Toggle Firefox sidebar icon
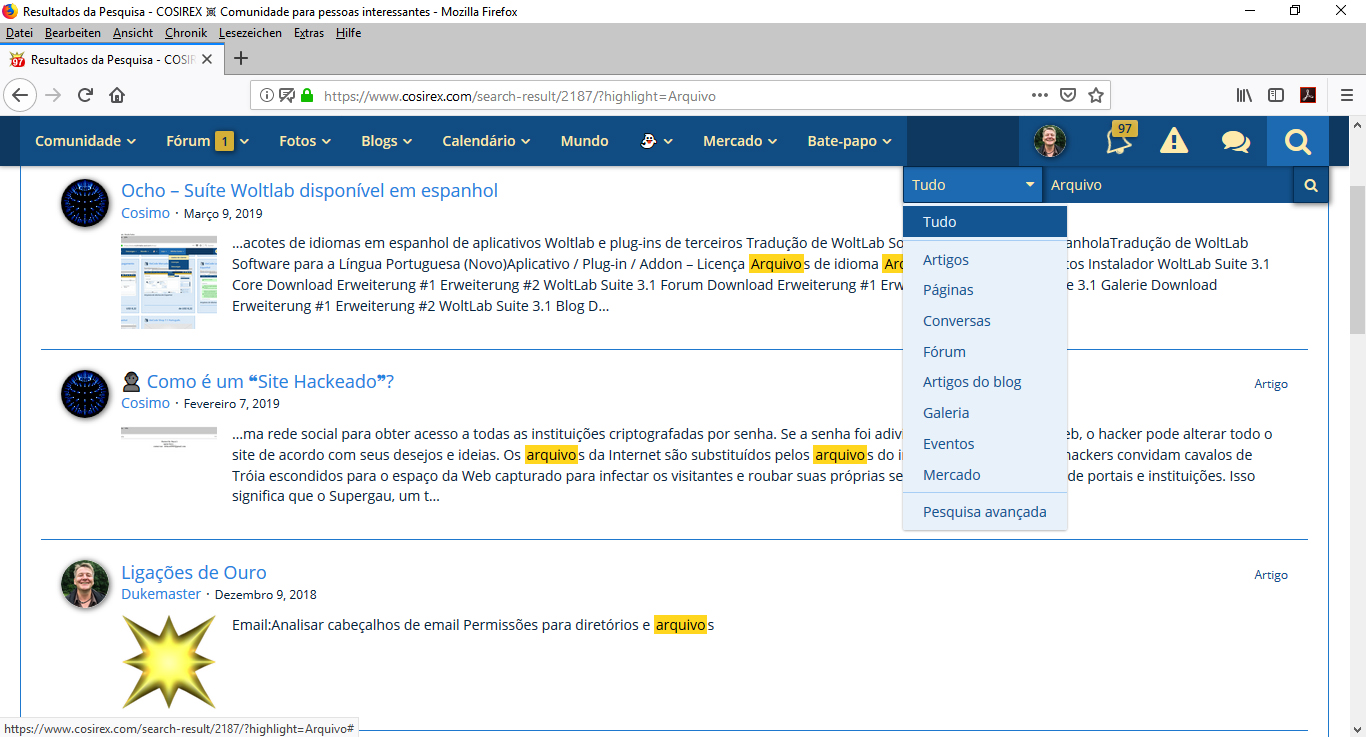Viewport: 1366px width, 737px height. (x=1276, y=95)
